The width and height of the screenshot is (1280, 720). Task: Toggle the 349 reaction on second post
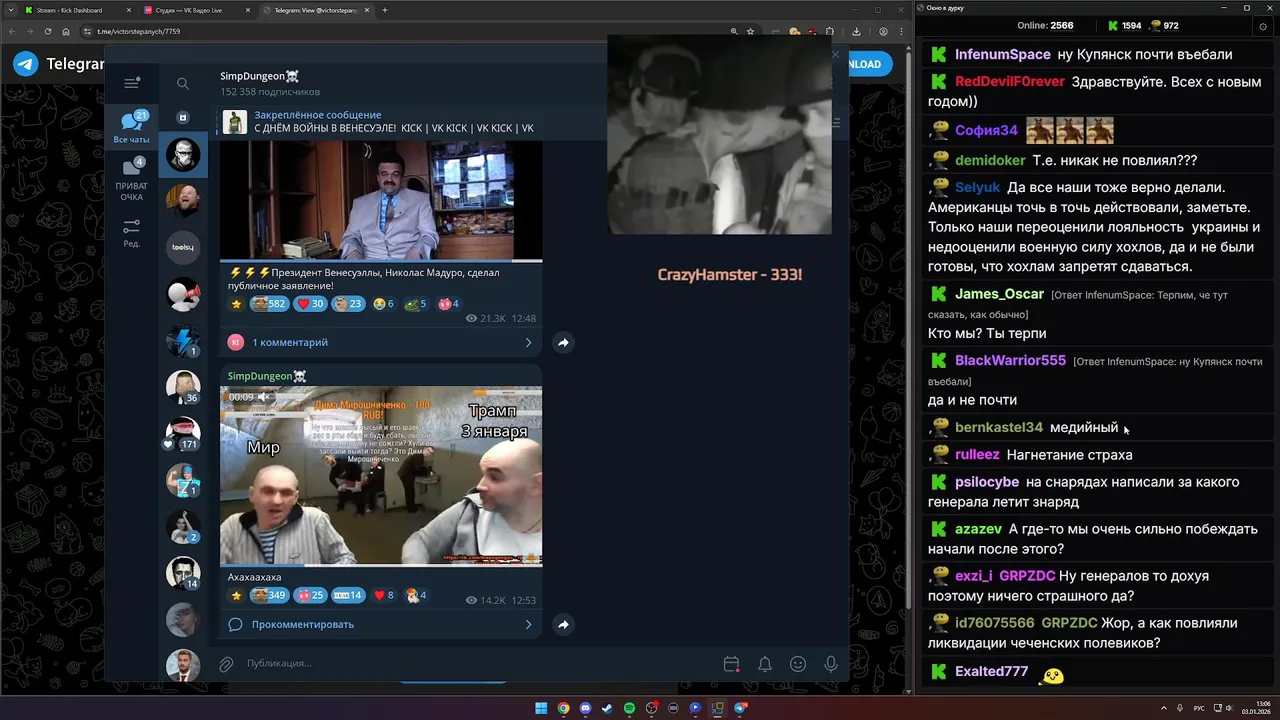[268, 595]
